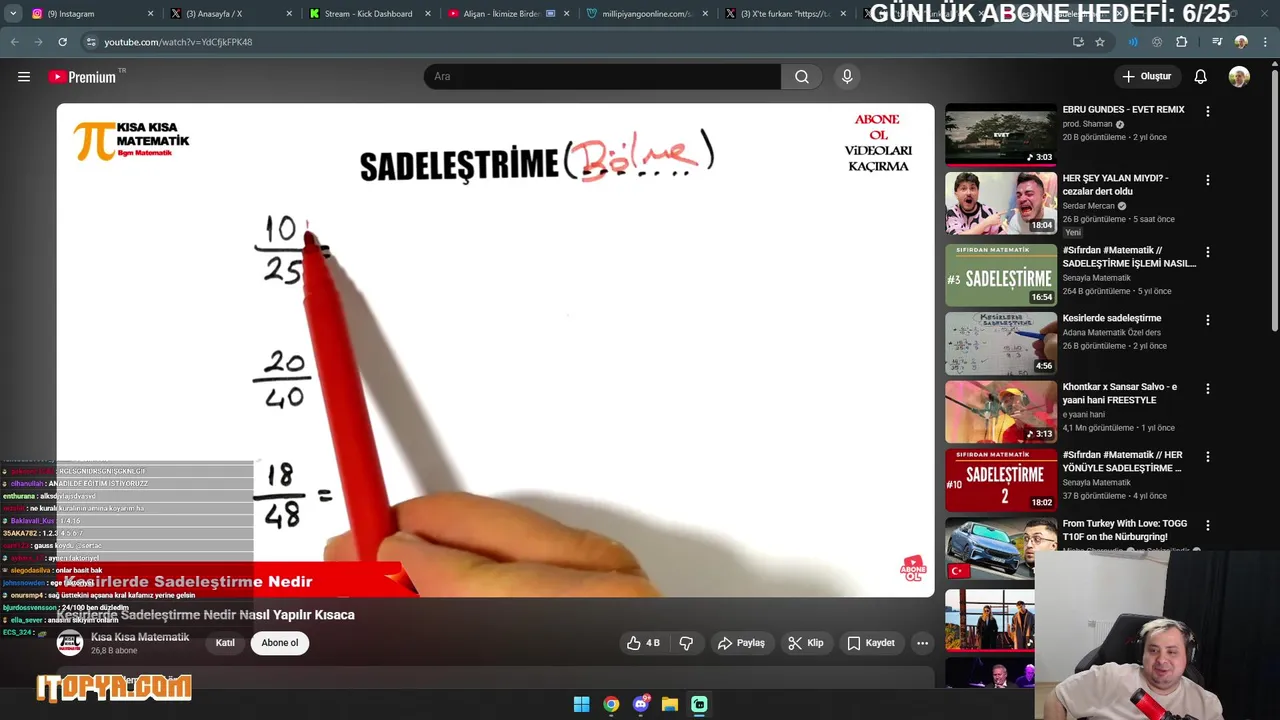Go forward in the browser
This screenshot has height=720, width=1280.
pos(38,42)
